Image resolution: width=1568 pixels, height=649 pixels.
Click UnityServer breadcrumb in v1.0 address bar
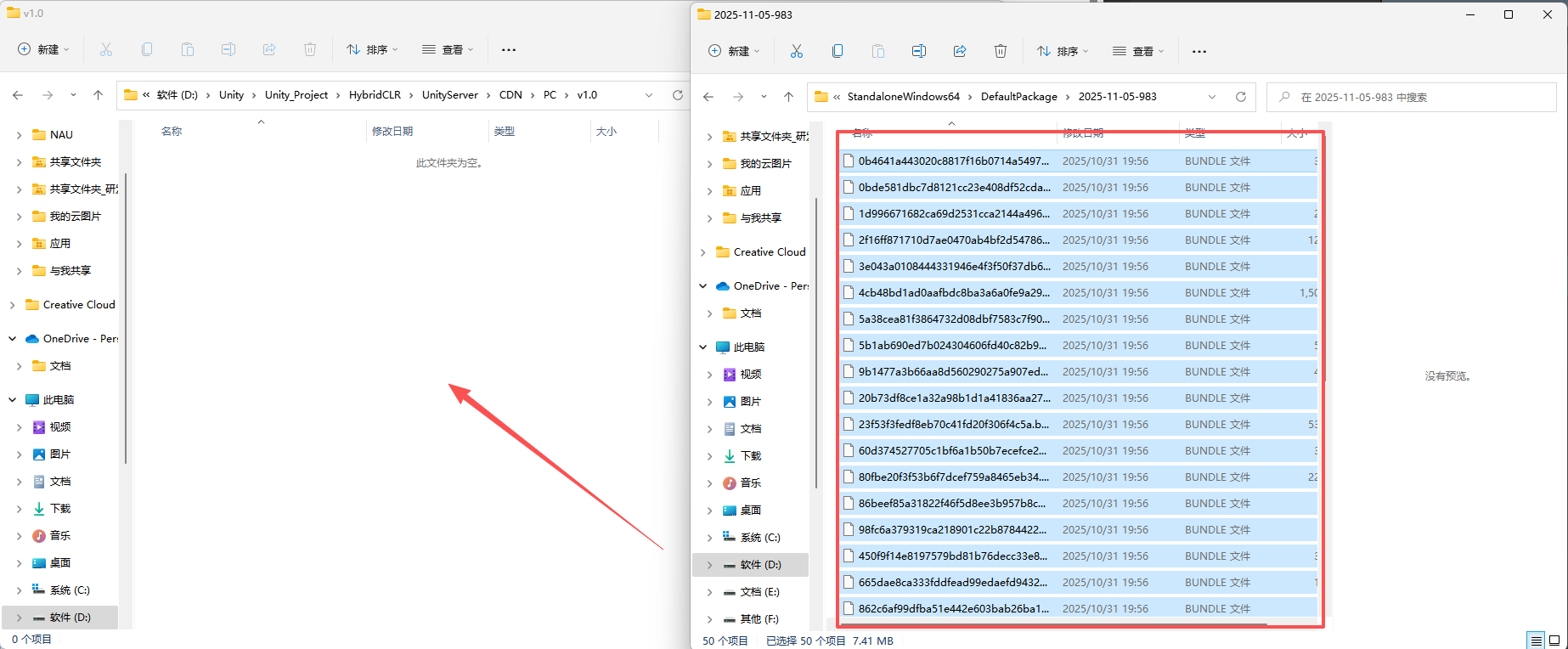pyautogui.click(x=450, y=95)
